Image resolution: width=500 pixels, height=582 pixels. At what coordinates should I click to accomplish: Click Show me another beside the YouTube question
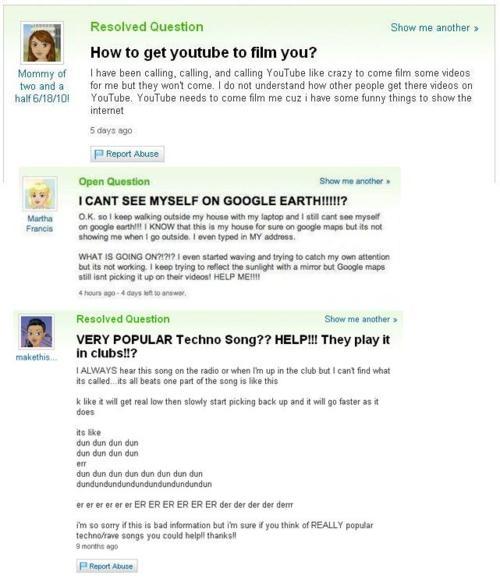click(434, 28)
